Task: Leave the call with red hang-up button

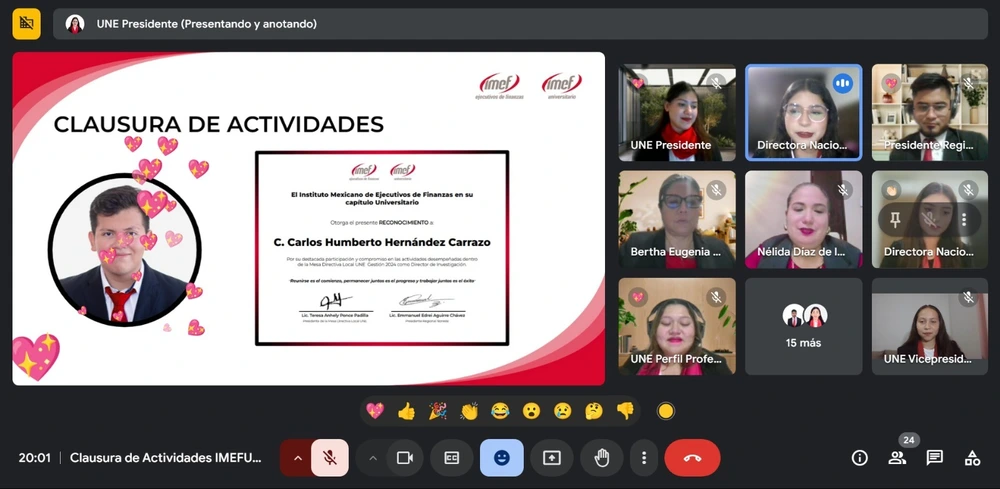Action: tap(692, 458)
